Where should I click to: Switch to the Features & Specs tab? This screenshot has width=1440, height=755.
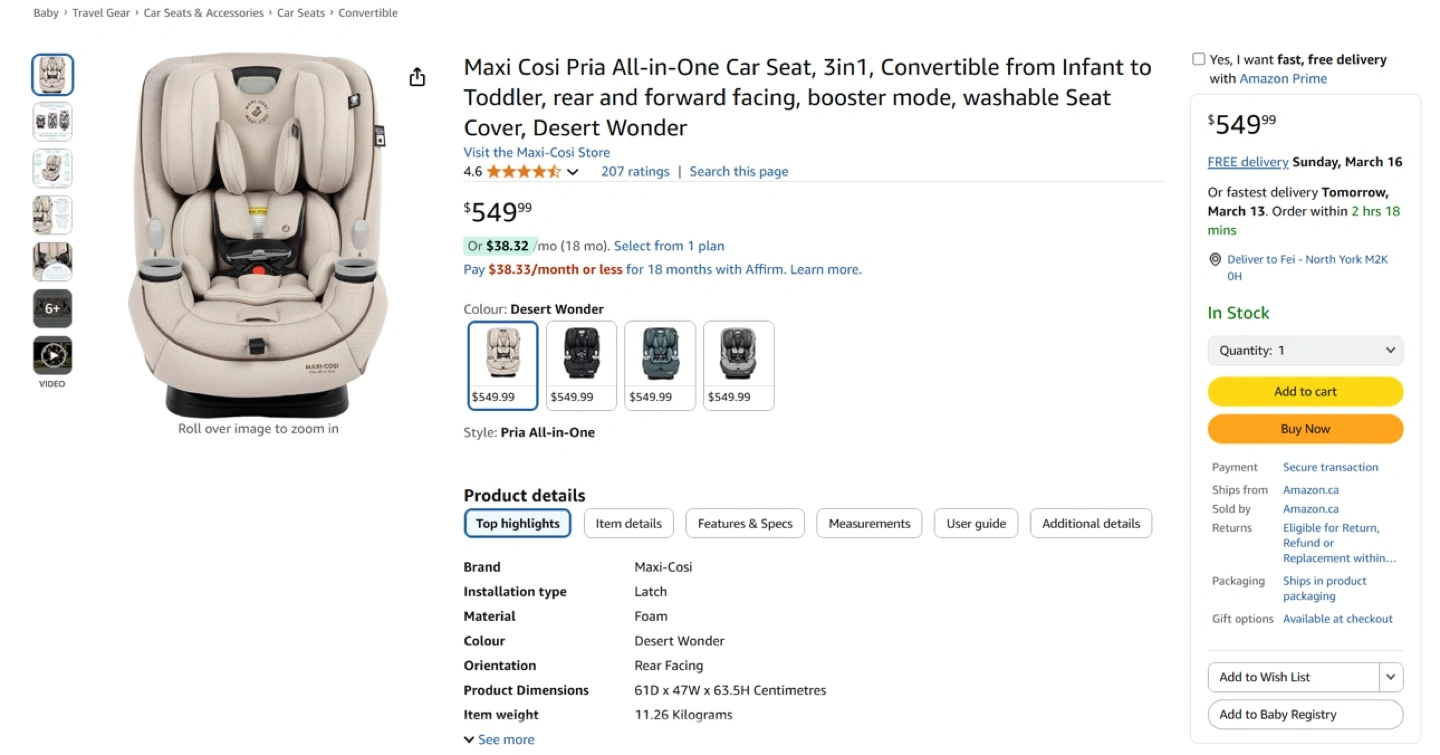[x=745, y=524]
